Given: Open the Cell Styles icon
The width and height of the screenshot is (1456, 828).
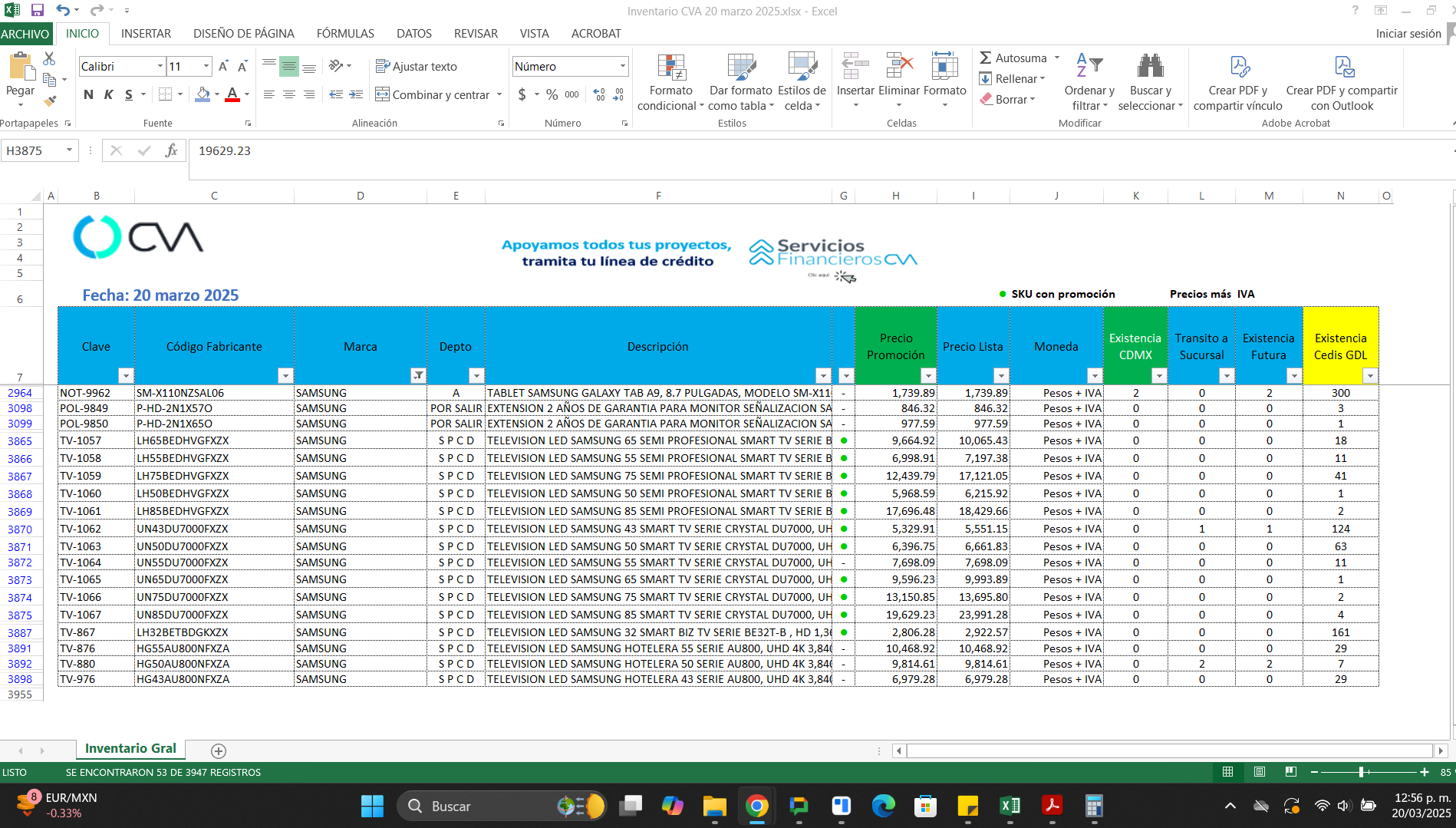Looking at the screenshot, I should point(802,68).
